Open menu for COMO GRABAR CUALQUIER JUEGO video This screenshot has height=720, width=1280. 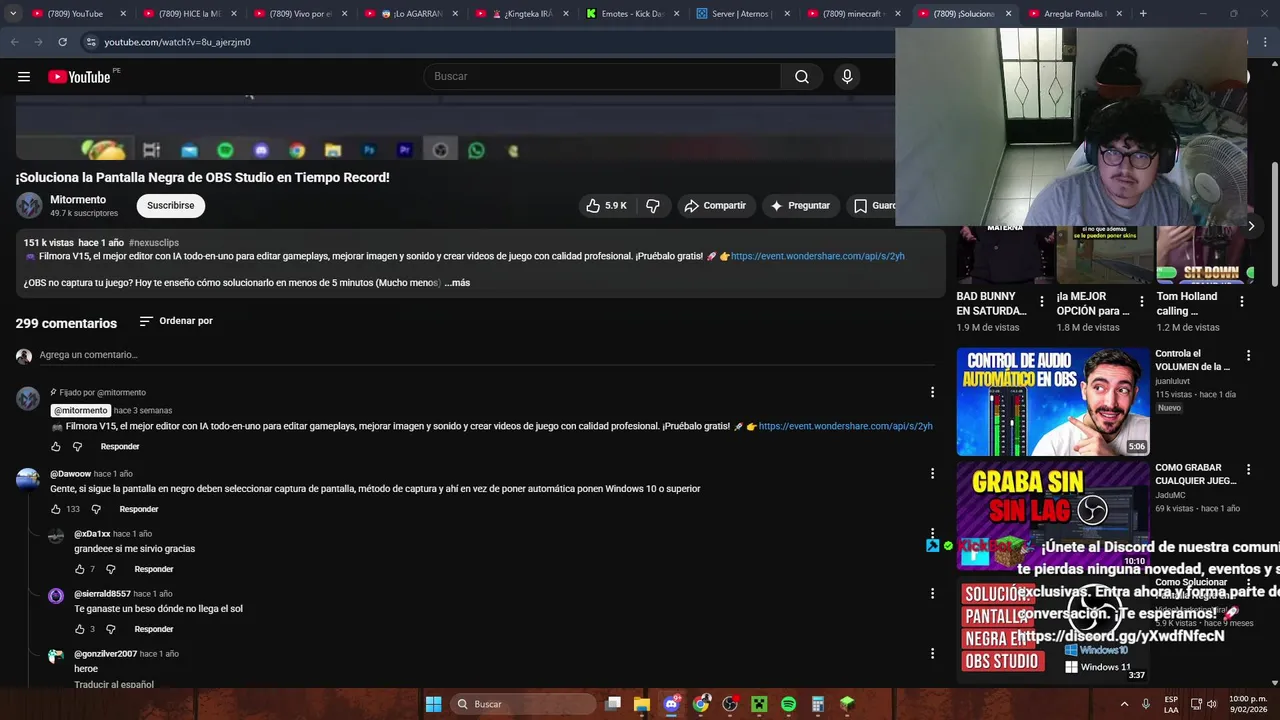pos(1248,469)
